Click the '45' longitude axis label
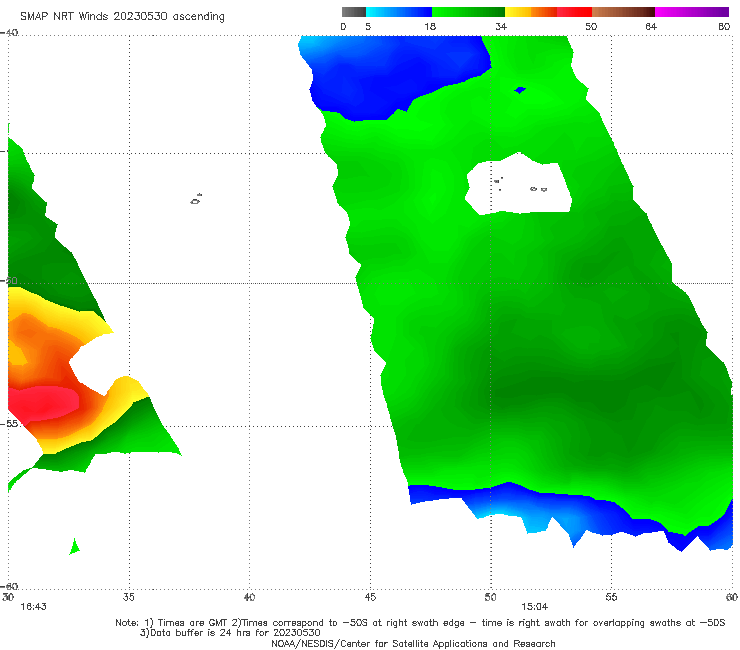The width and height of the screenshot is (740, 650). (x=370, y=597)
